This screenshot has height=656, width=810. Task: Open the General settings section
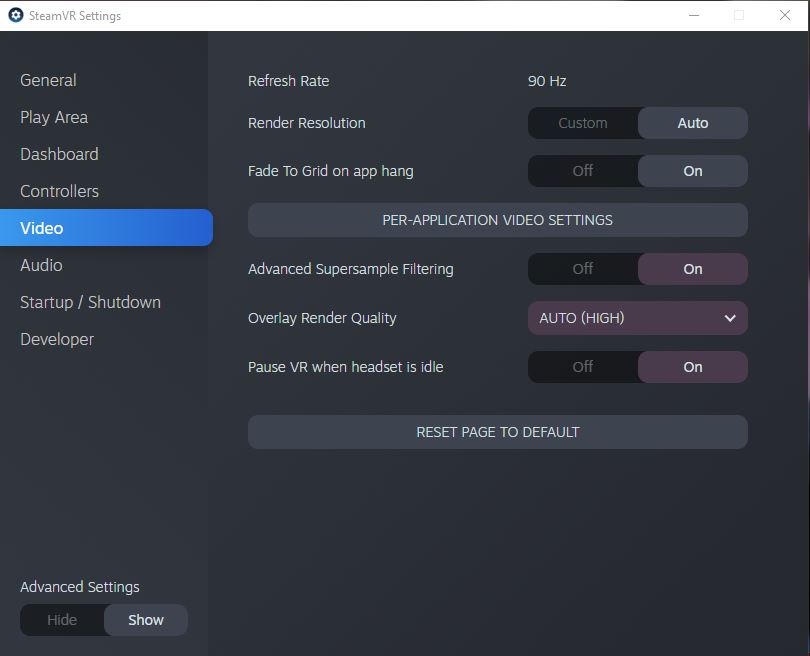48,80
